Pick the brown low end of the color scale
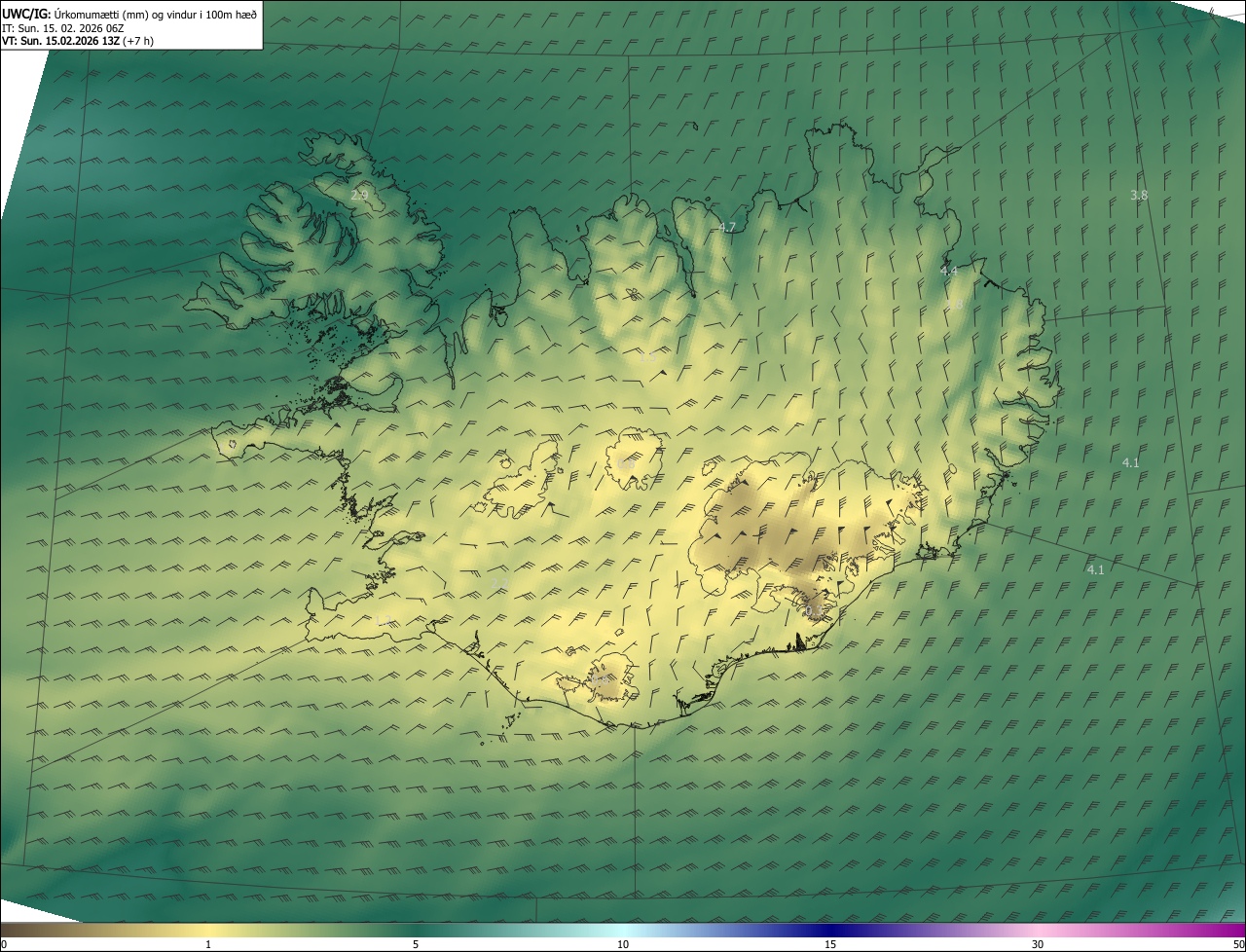This screenshot has width=1246, height=952. click(12, 930)
